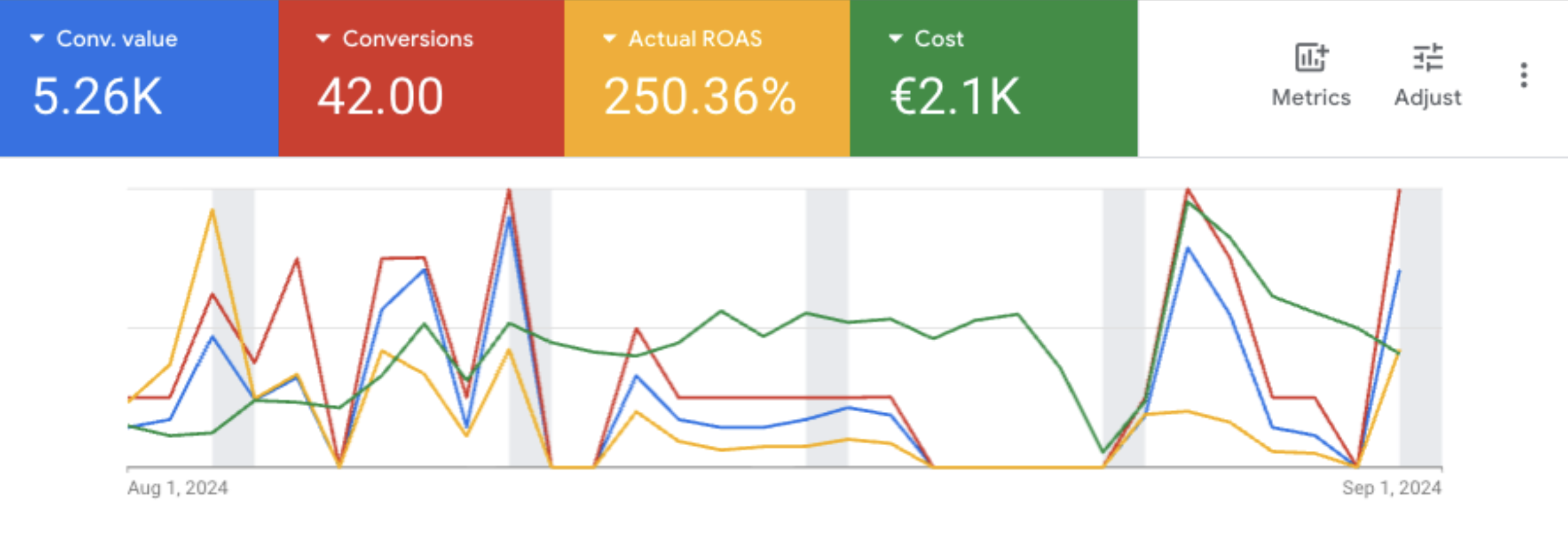Select the 5.26K value on blue card
The height and width of the screenshot is (537, 1568).
click(97, 96)
